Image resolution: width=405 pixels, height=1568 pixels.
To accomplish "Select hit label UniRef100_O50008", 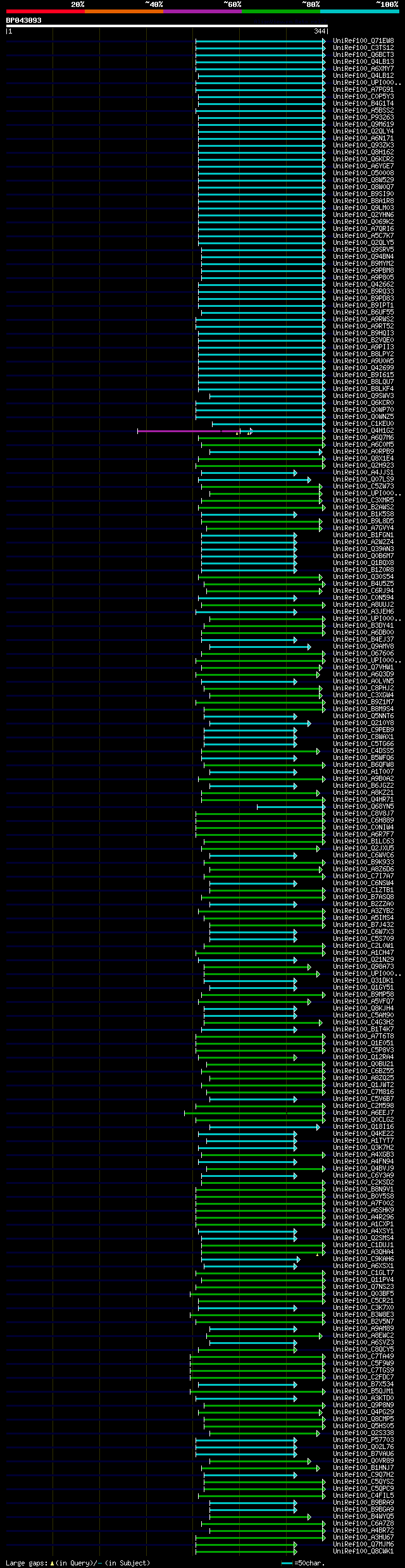I will coord(363,173).
